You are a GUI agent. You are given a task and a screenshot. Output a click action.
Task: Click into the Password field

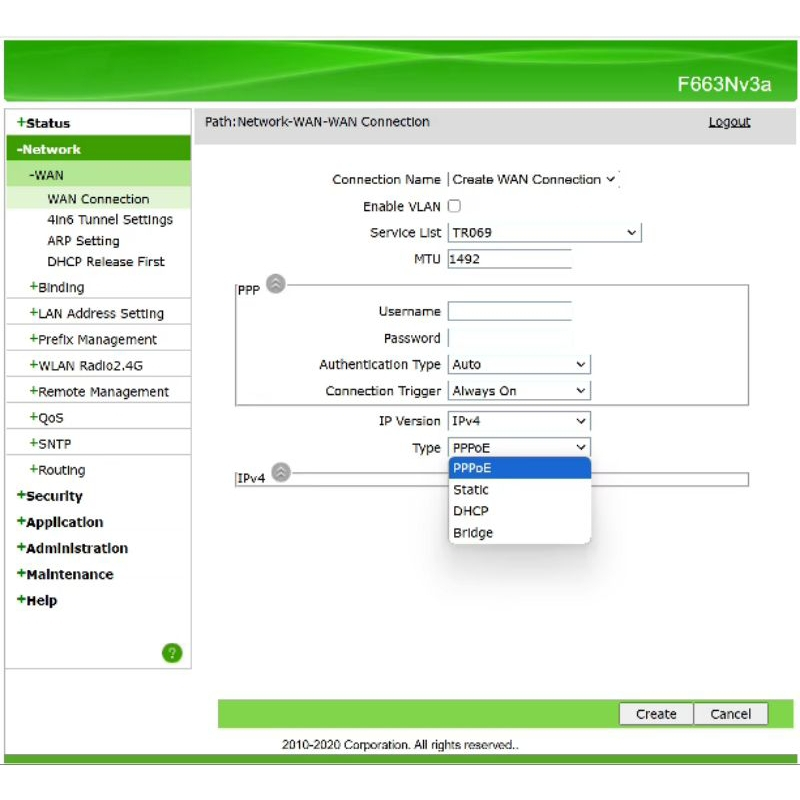pos(509,338)
